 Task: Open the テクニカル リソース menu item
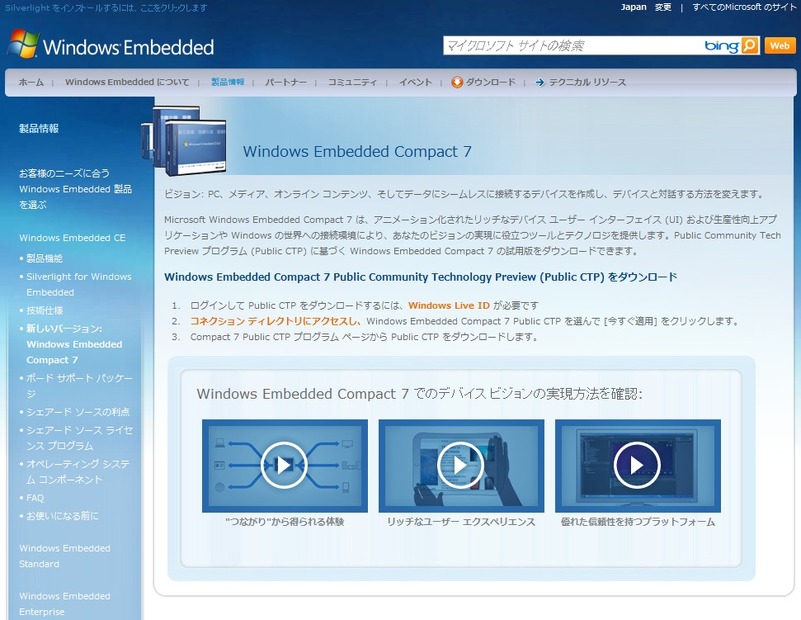pos(587,82)
